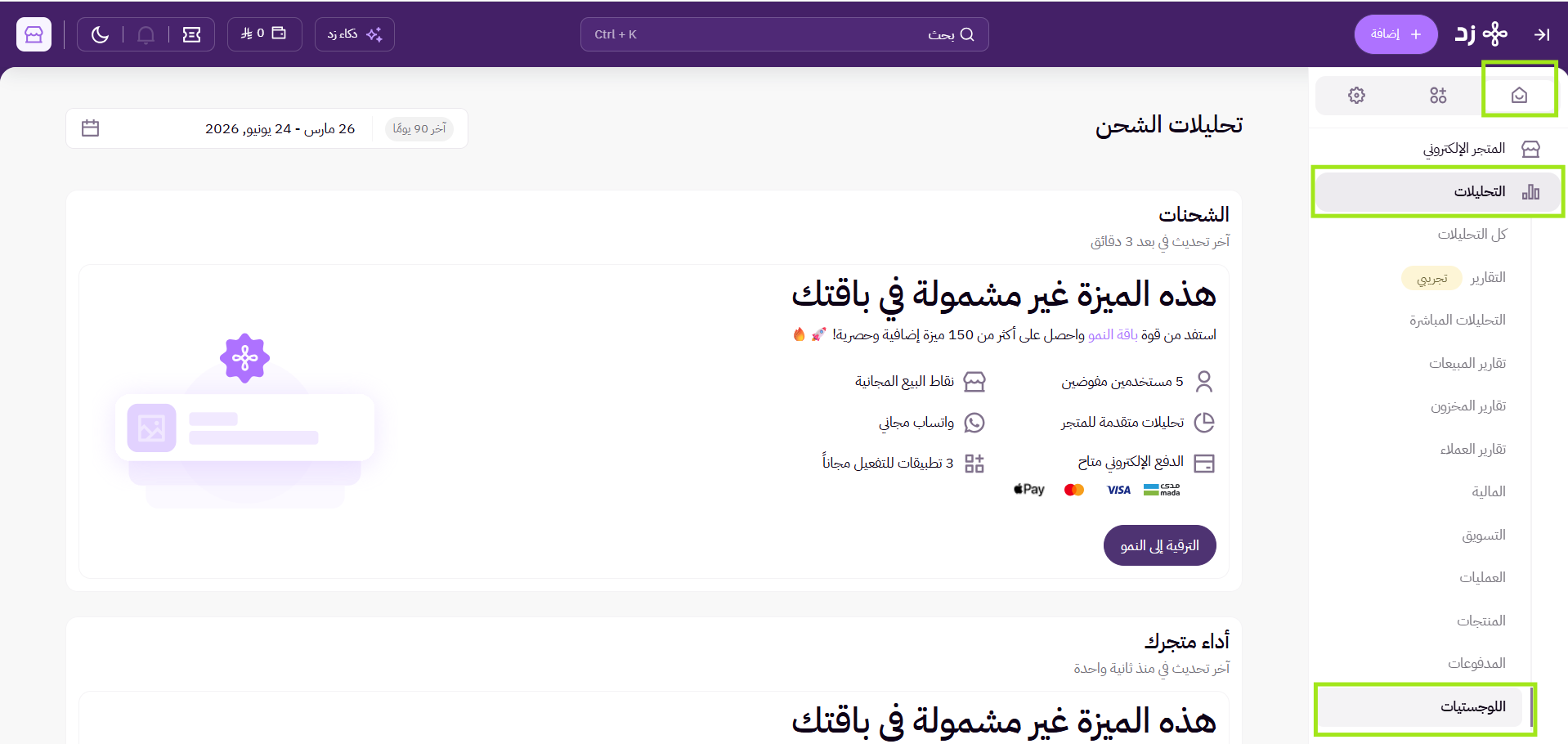The height and width of the screenshot is (744, 1568).
Task: Select the home tab in the sidebar
Action: pos(1519,96)
